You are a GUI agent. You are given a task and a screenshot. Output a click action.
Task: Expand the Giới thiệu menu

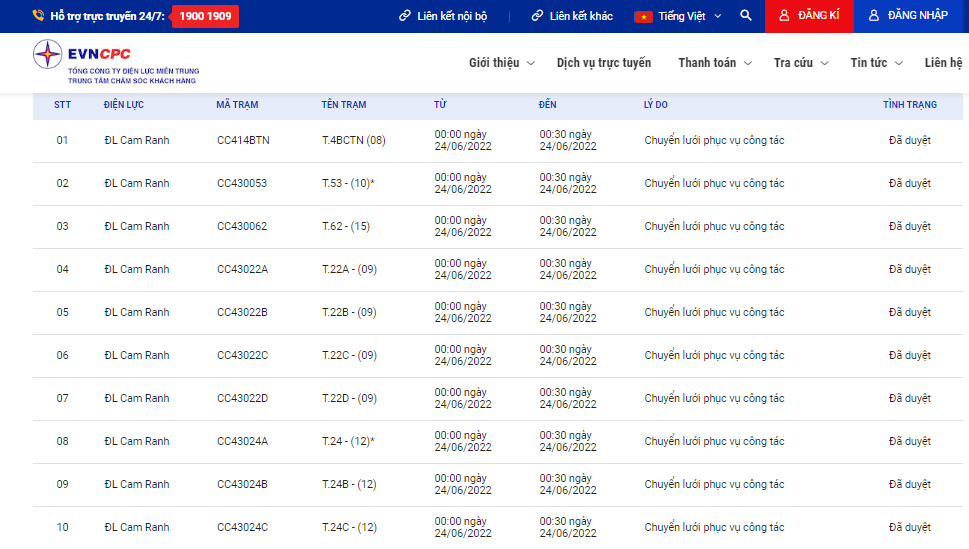501,63
